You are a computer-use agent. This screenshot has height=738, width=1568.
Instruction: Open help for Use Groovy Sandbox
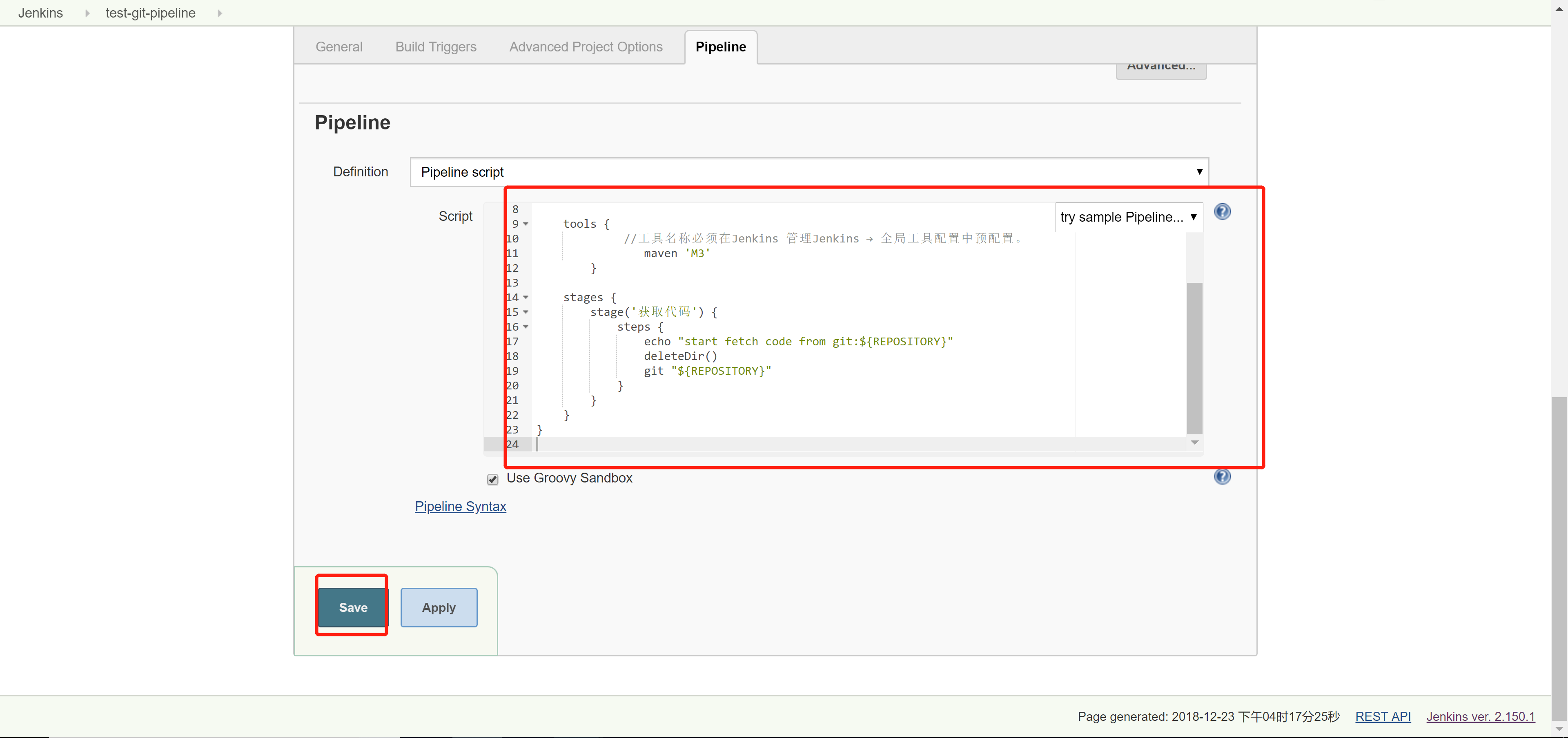[x=1222, y=476]
